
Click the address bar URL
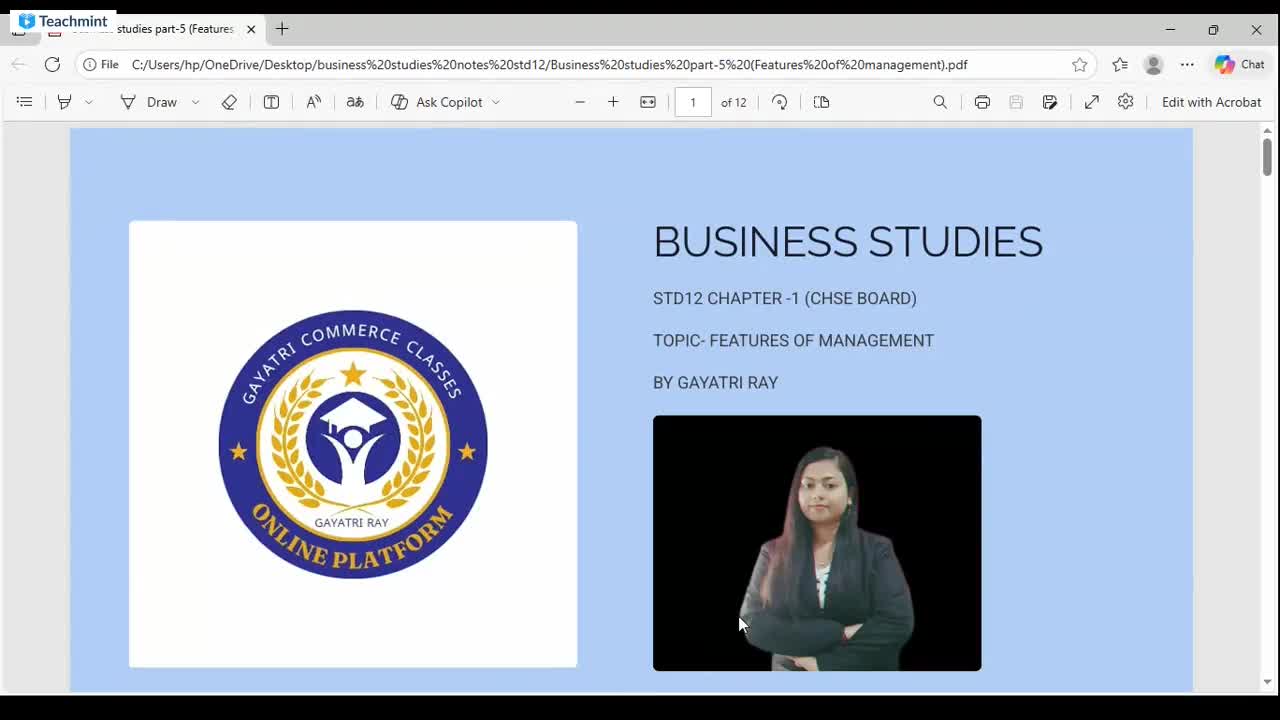pos(549,64)
